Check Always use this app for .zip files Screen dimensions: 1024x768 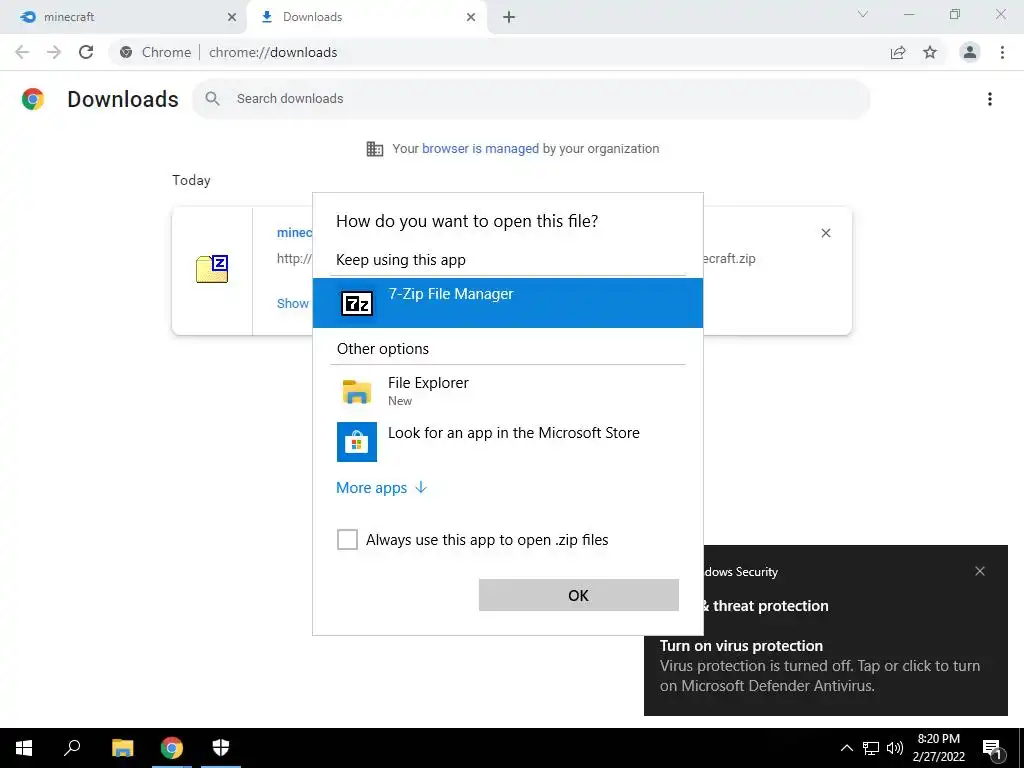point(347,539)
